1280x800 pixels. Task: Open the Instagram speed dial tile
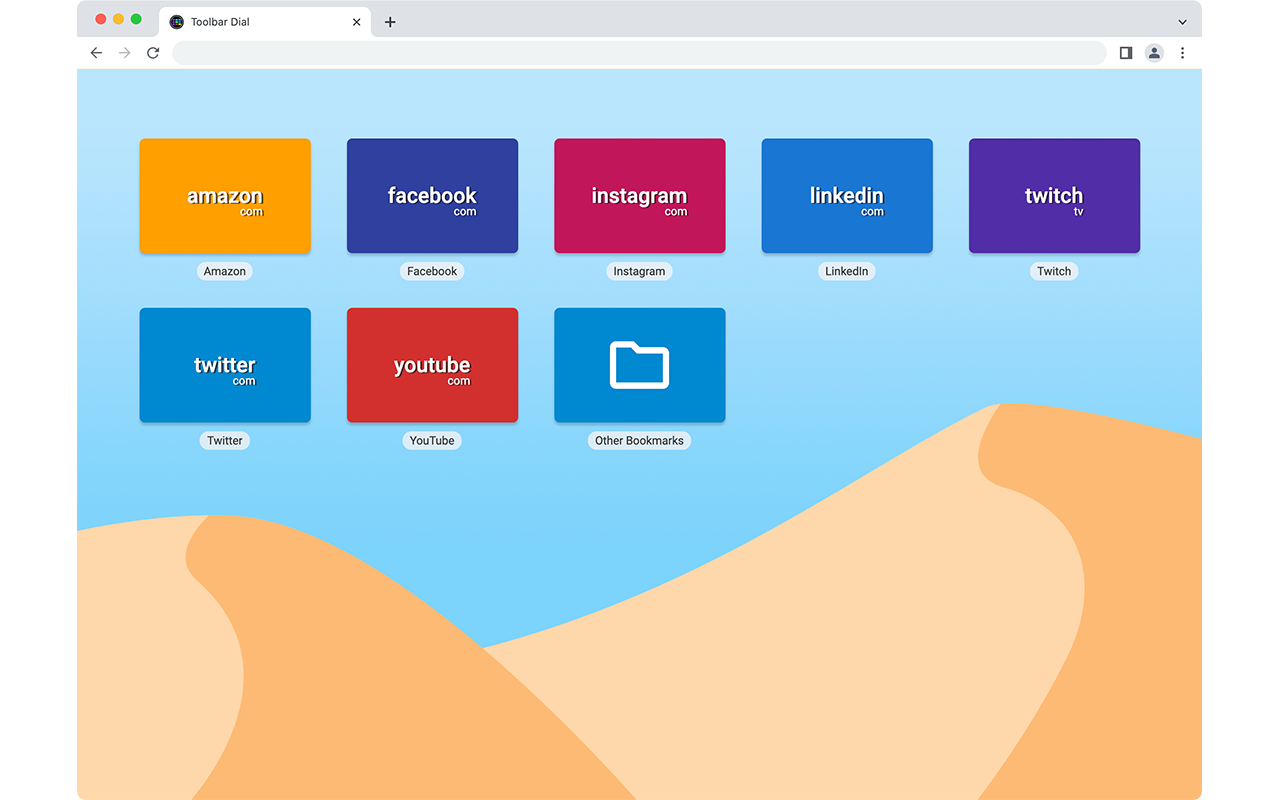click(640, 196)
